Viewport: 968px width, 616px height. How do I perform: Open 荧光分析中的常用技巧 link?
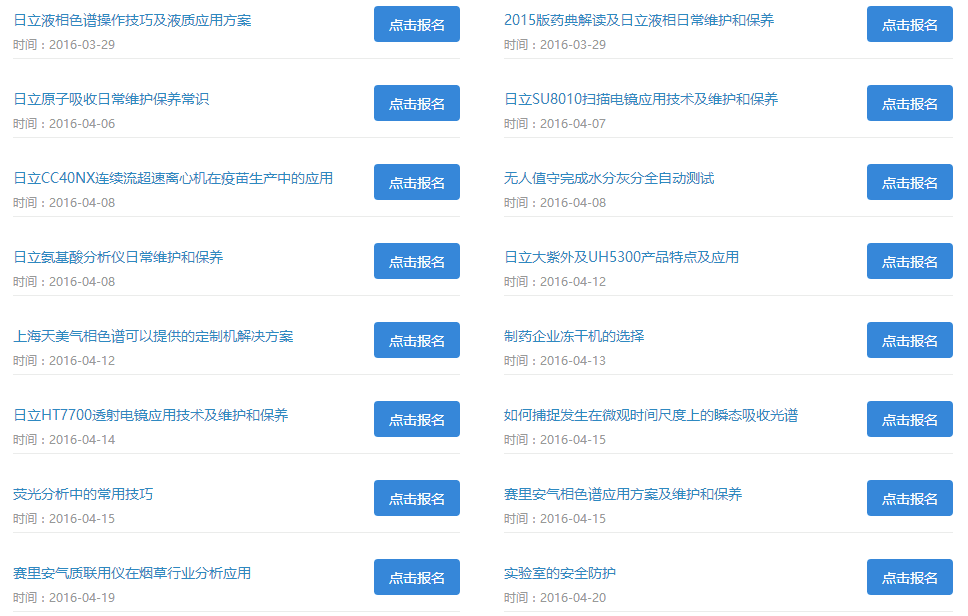(x=83, y=494)
